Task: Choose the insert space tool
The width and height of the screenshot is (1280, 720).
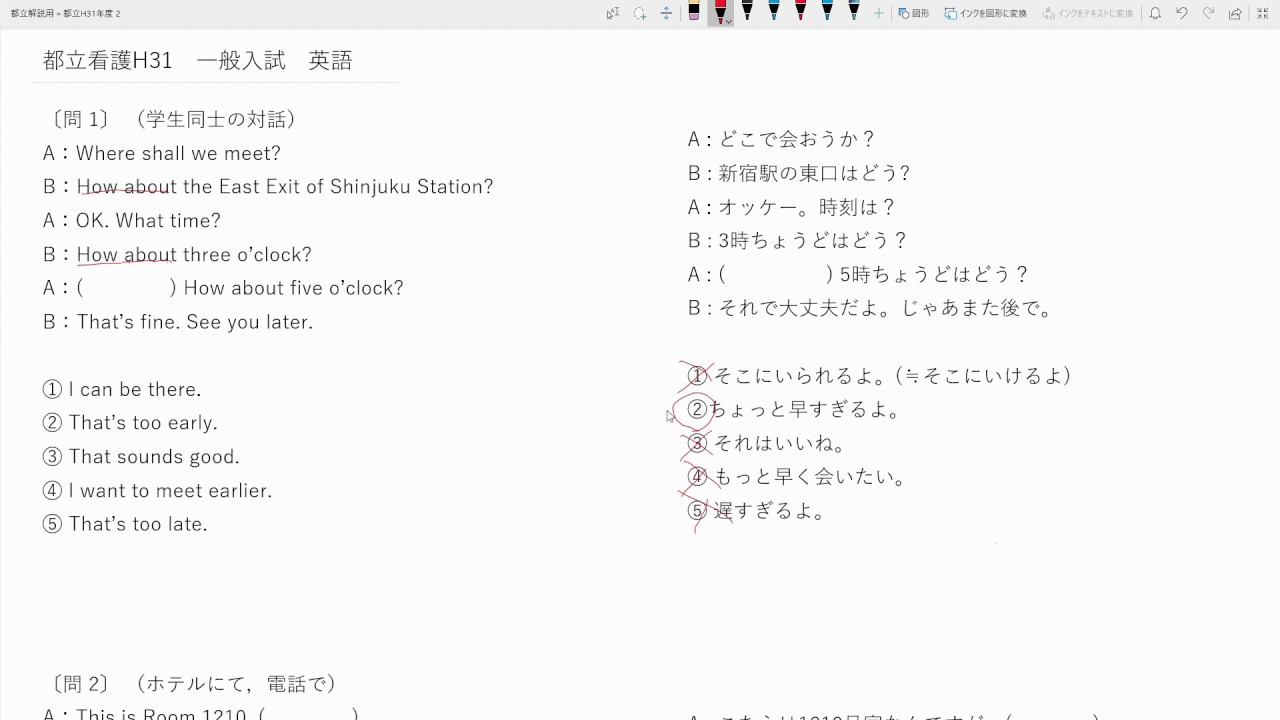Action: [666, 13]
